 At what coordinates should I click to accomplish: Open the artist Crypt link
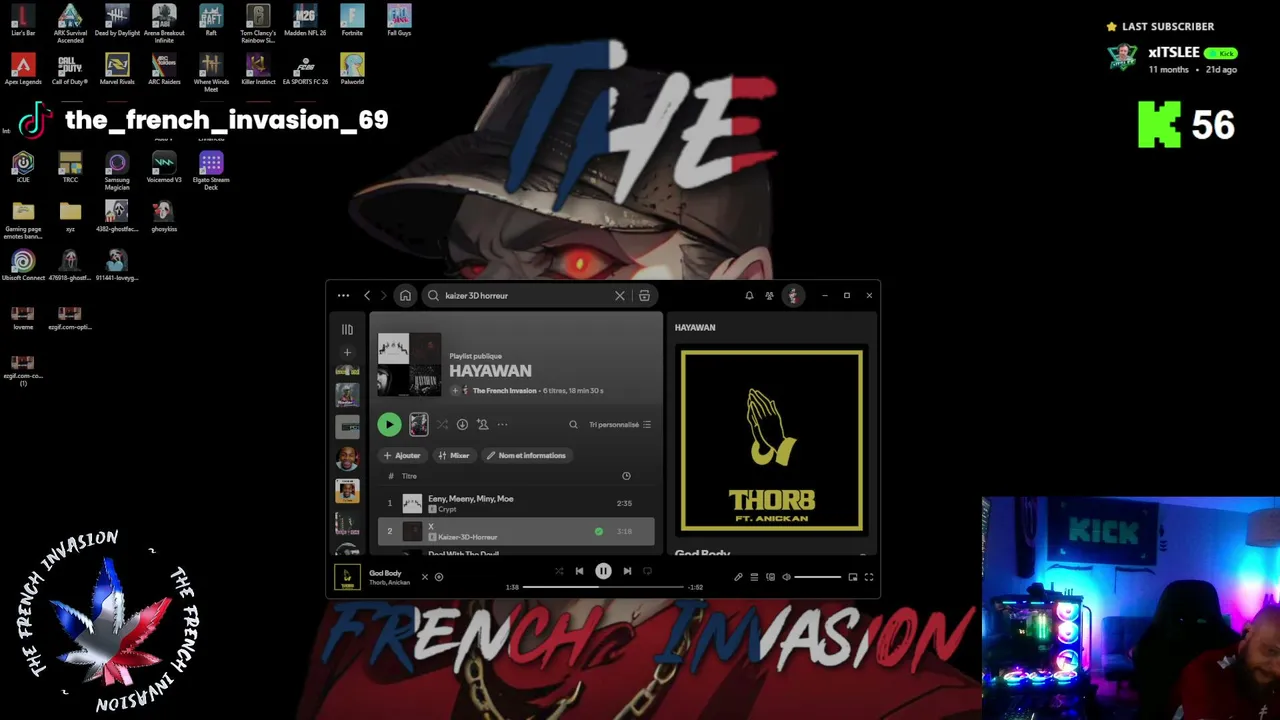(x=447, y=510)
